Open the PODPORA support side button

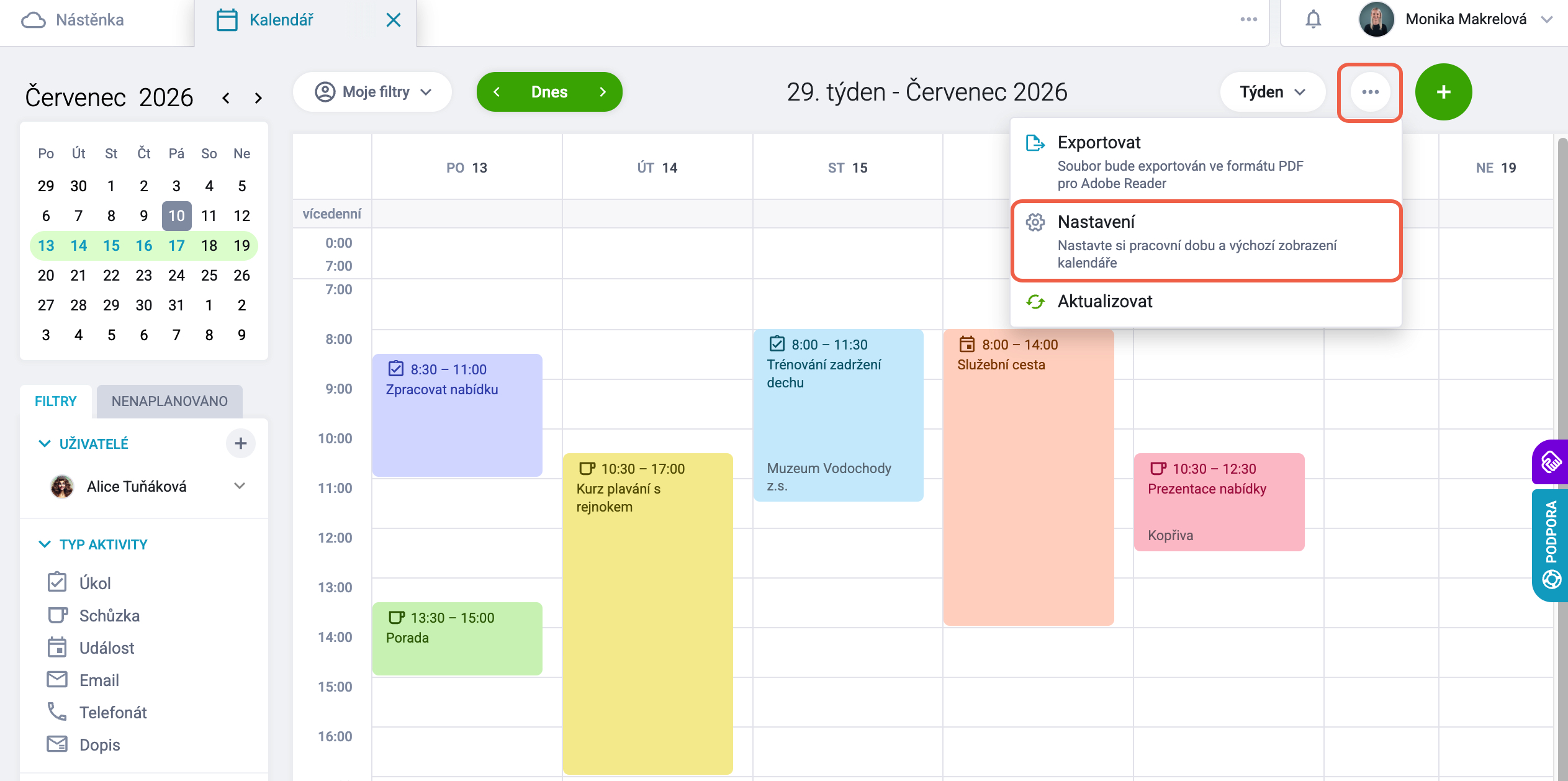[x=1551, y=545]
